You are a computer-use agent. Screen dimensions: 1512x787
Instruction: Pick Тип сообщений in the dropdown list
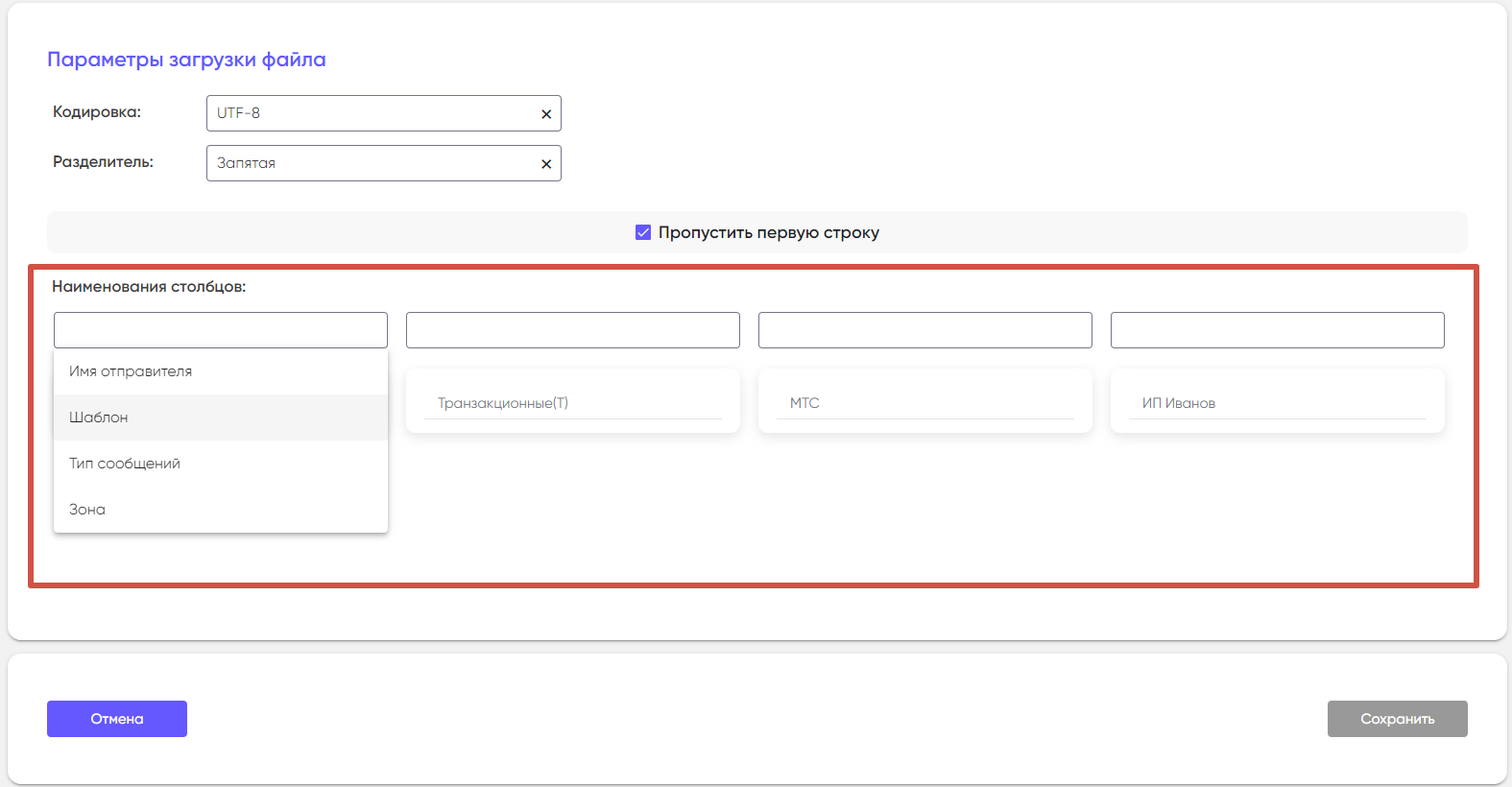[x=125, y=464]
